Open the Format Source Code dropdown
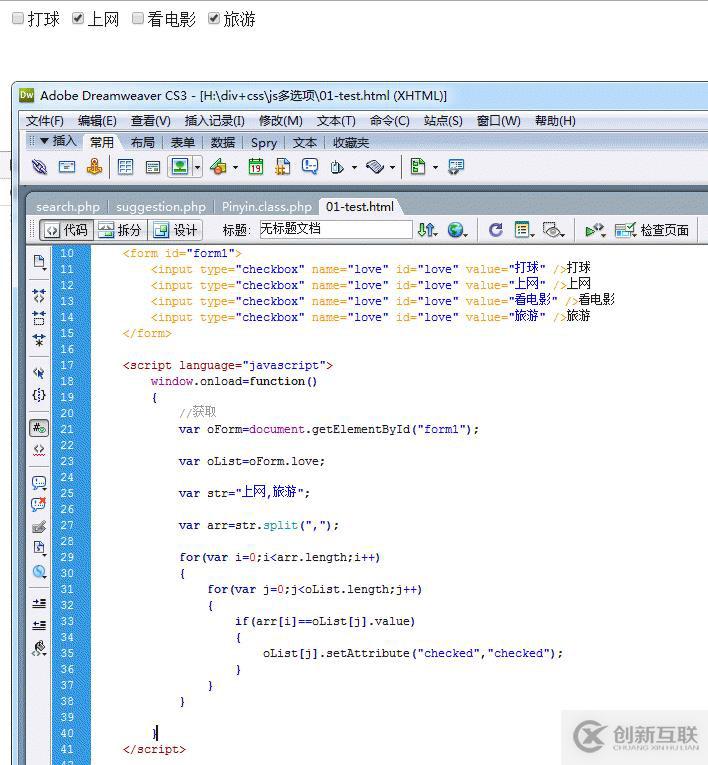The image size is (708, 765). click(x=39, y=648)
